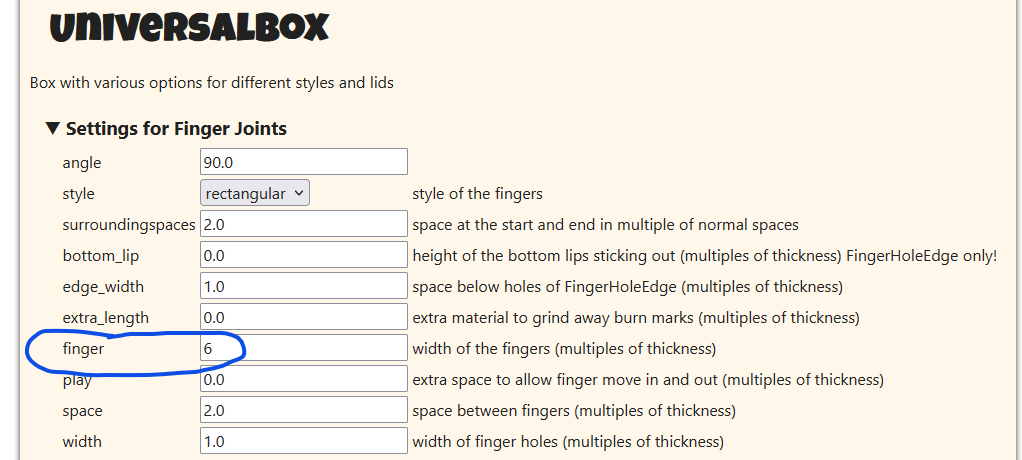Focus the width of finger holes field
This screenshot has height=460, width=1022.
click(304, 442)
